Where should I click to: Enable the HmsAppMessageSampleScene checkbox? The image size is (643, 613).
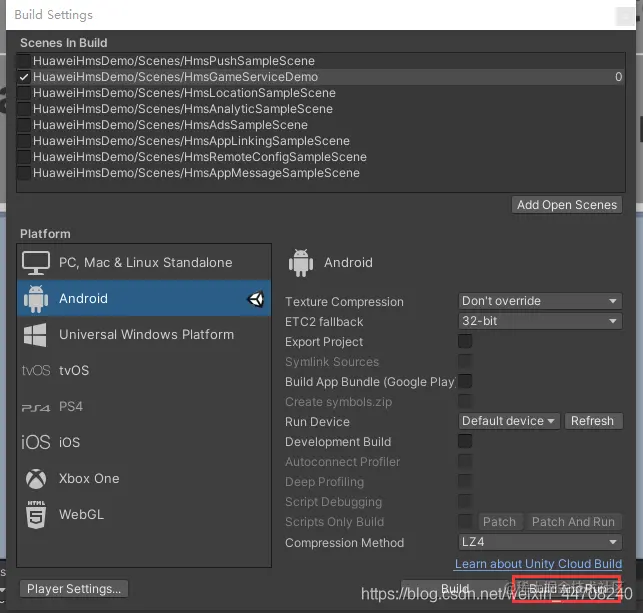[x=24, y=173]
